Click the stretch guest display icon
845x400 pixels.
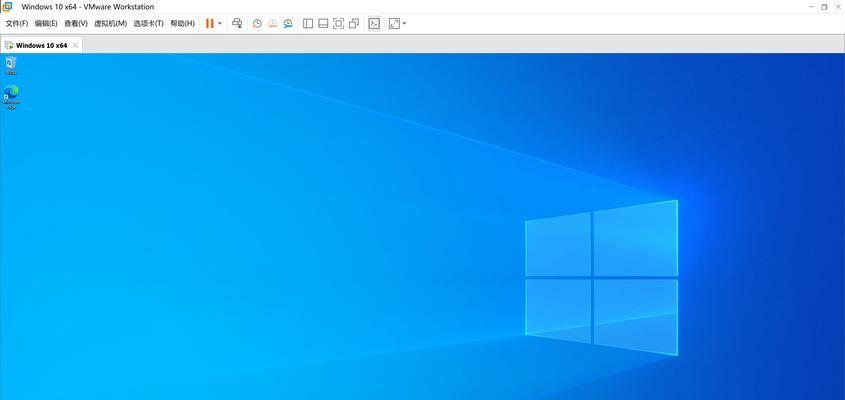tap(394, 24)
